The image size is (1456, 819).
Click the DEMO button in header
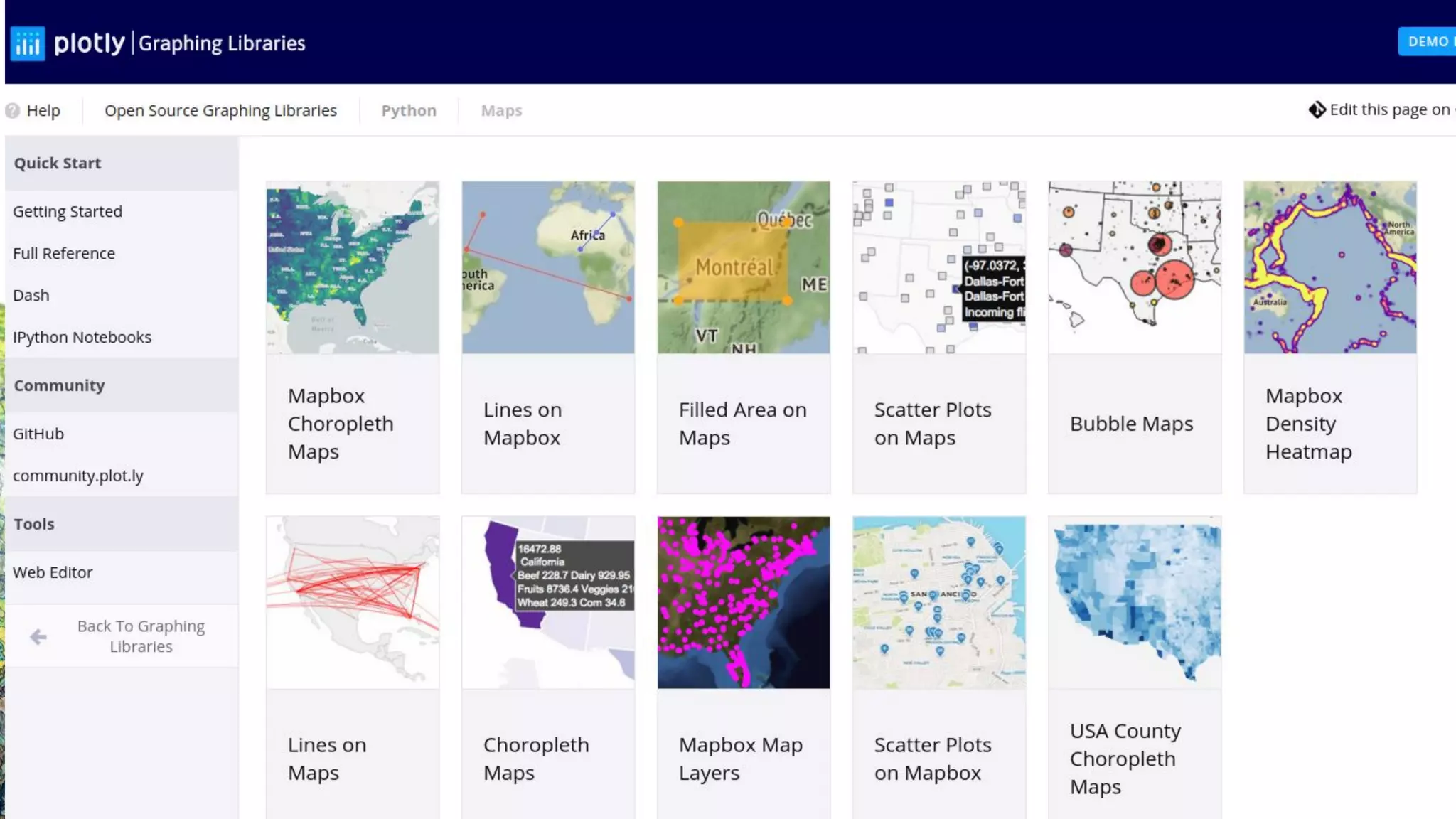1426,42
